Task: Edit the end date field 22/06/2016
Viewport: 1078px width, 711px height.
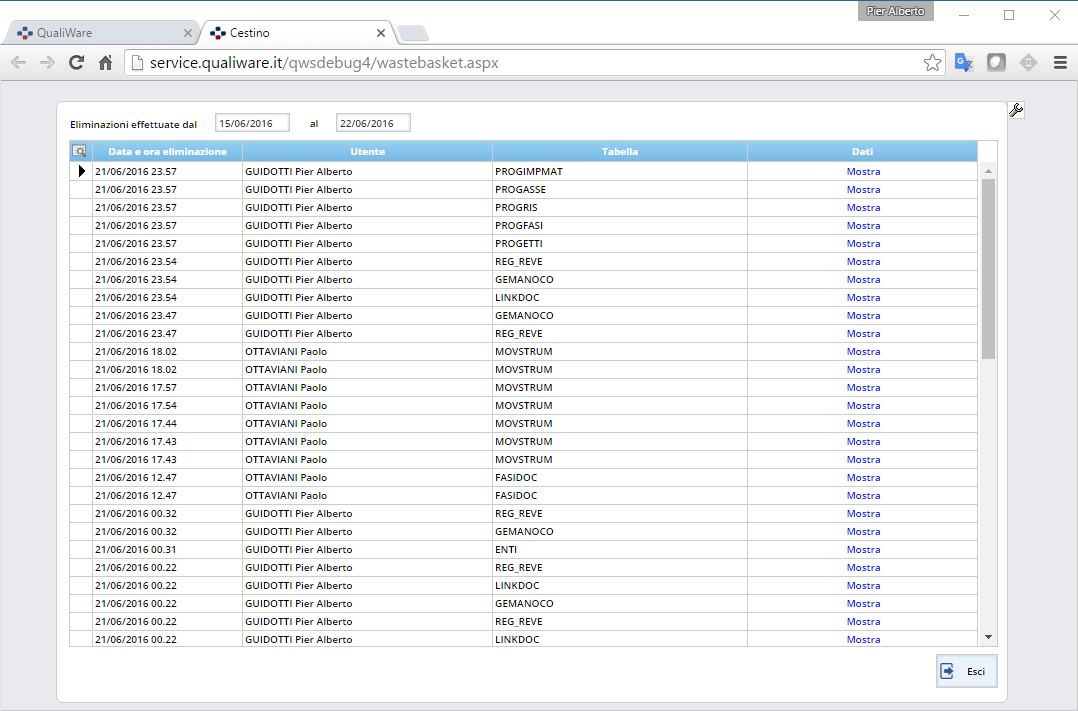Action: click(372, 123)
